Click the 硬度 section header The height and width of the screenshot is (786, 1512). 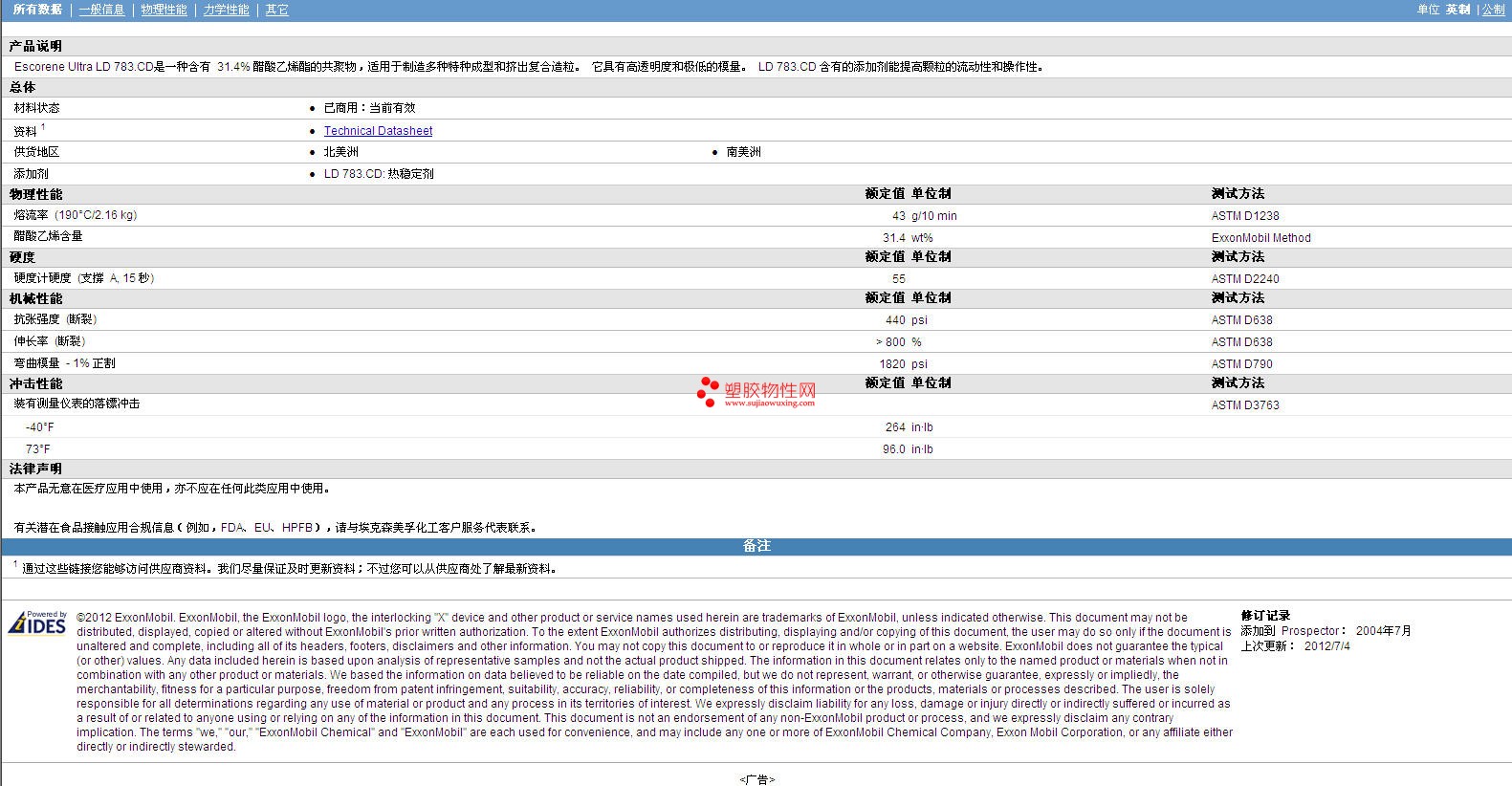point(22,257)
